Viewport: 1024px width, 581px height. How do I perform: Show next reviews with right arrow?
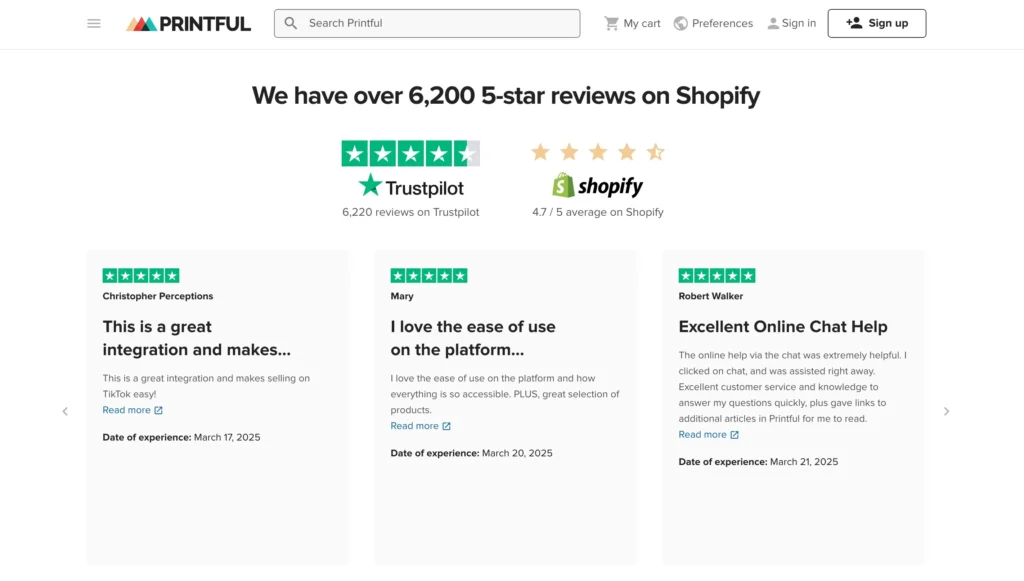tap(946, 411)
